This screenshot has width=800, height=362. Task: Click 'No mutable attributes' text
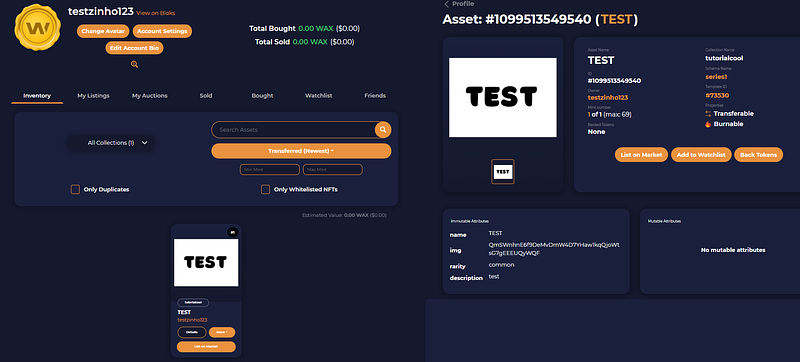pyautogui.click(x=733, y=250)
